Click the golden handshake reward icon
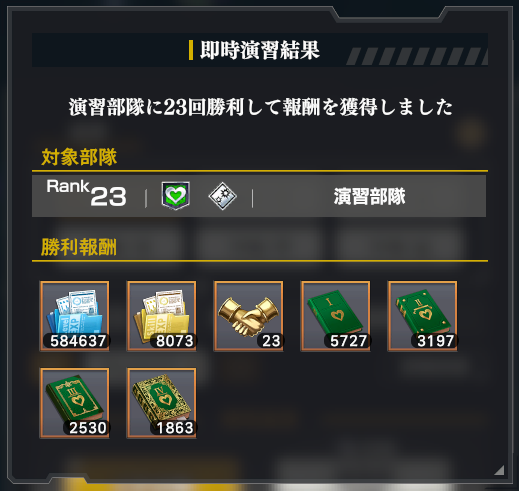Viewport: 519px width, 491px height. point(248,316)
